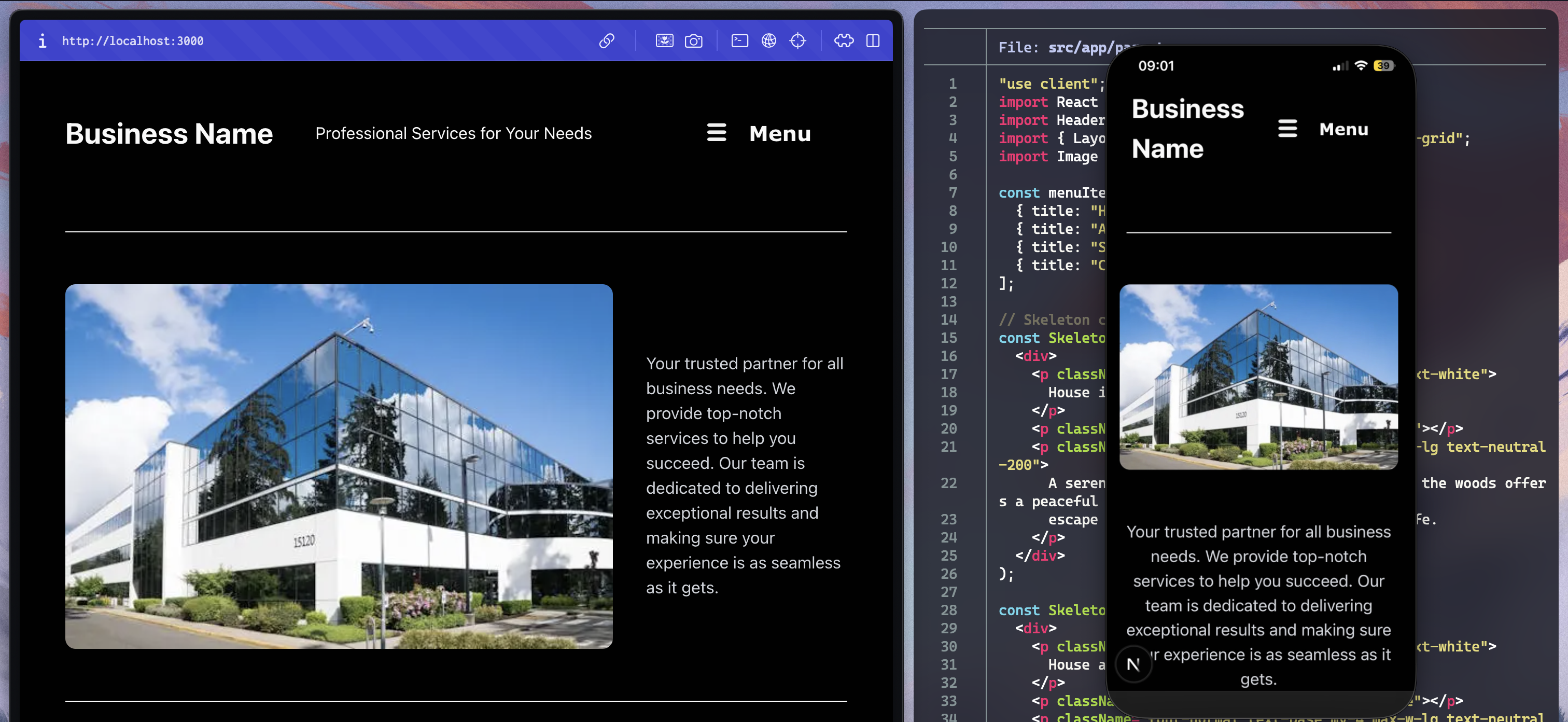Open the extensions puzzle piece icon

tap(844, 41)
